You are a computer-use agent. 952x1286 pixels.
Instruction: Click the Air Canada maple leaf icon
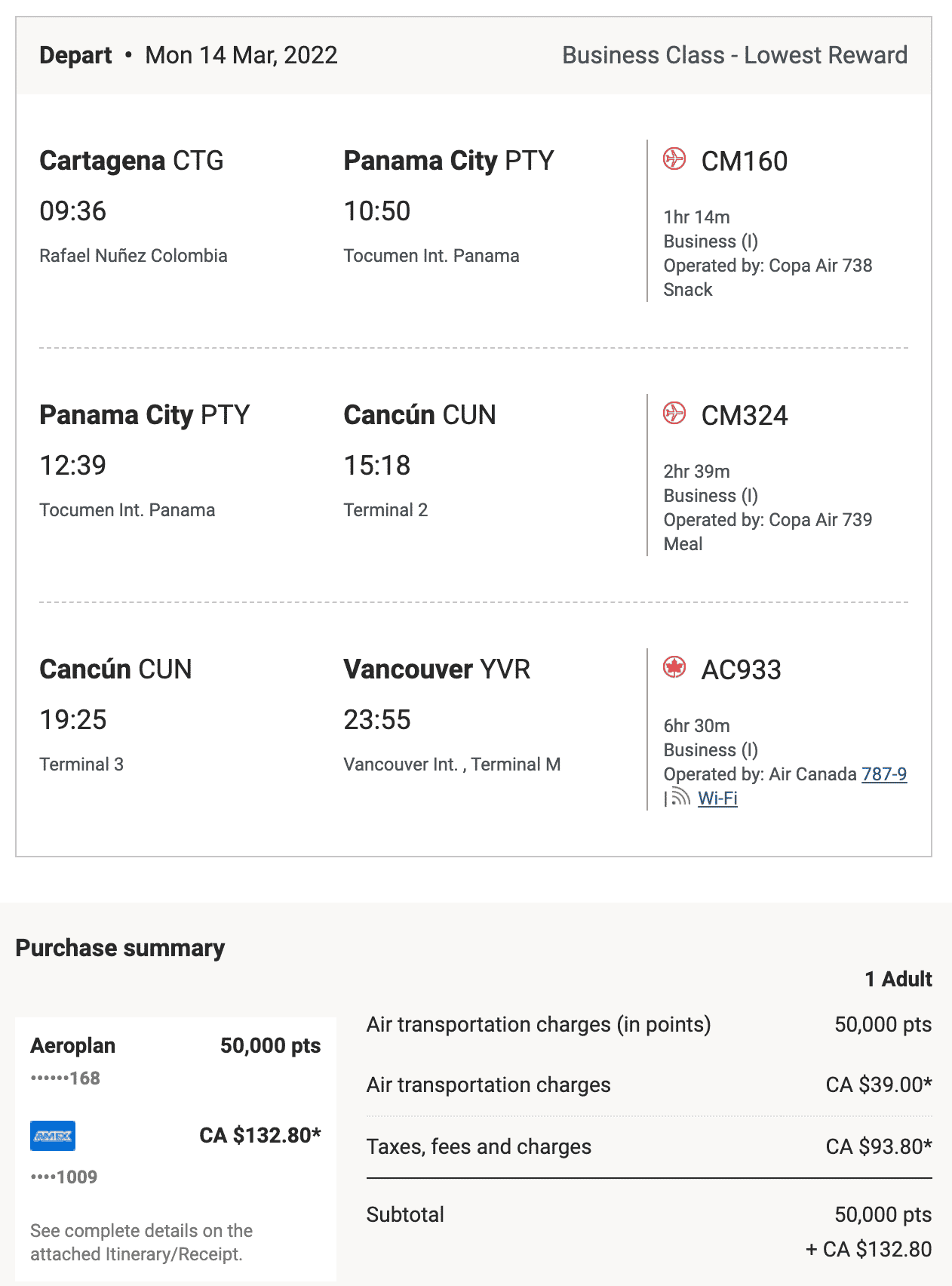click(674, 668)
